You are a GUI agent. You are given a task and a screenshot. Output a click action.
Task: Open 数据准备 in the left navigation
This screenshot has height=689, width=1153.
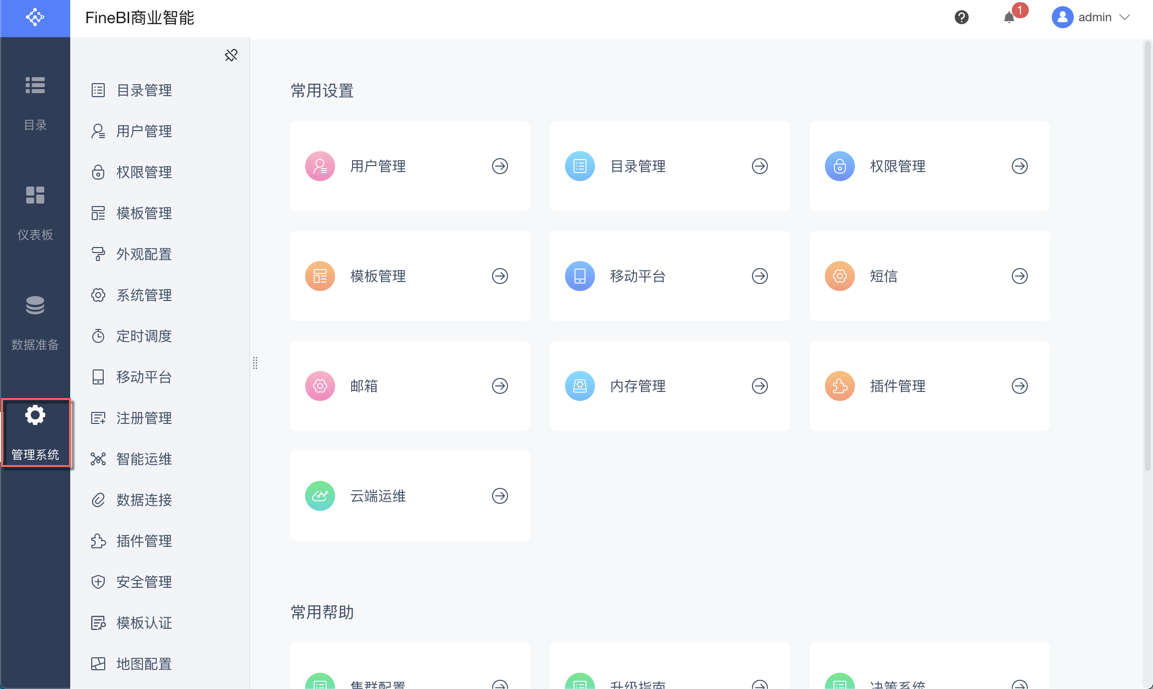pos(35,323)
